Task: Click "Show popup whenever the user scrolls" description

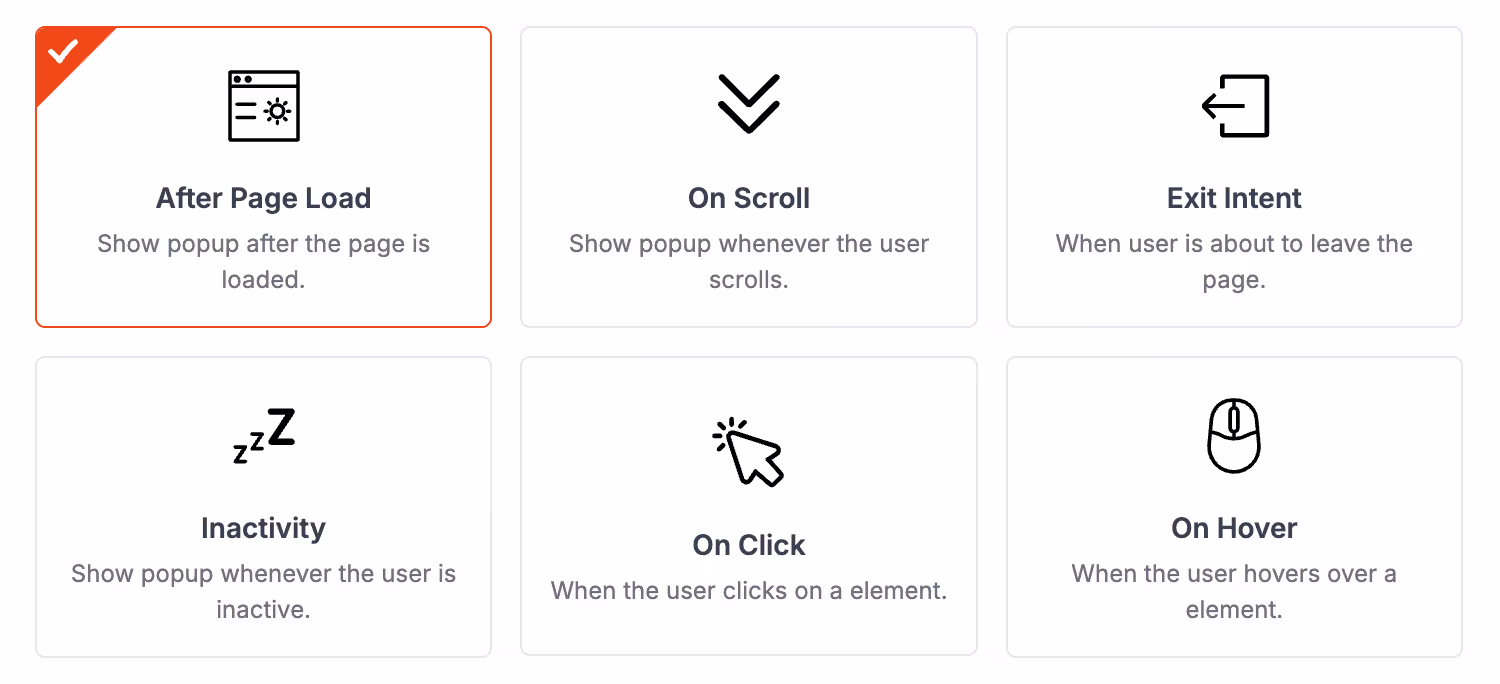Action: coord(749,262)
